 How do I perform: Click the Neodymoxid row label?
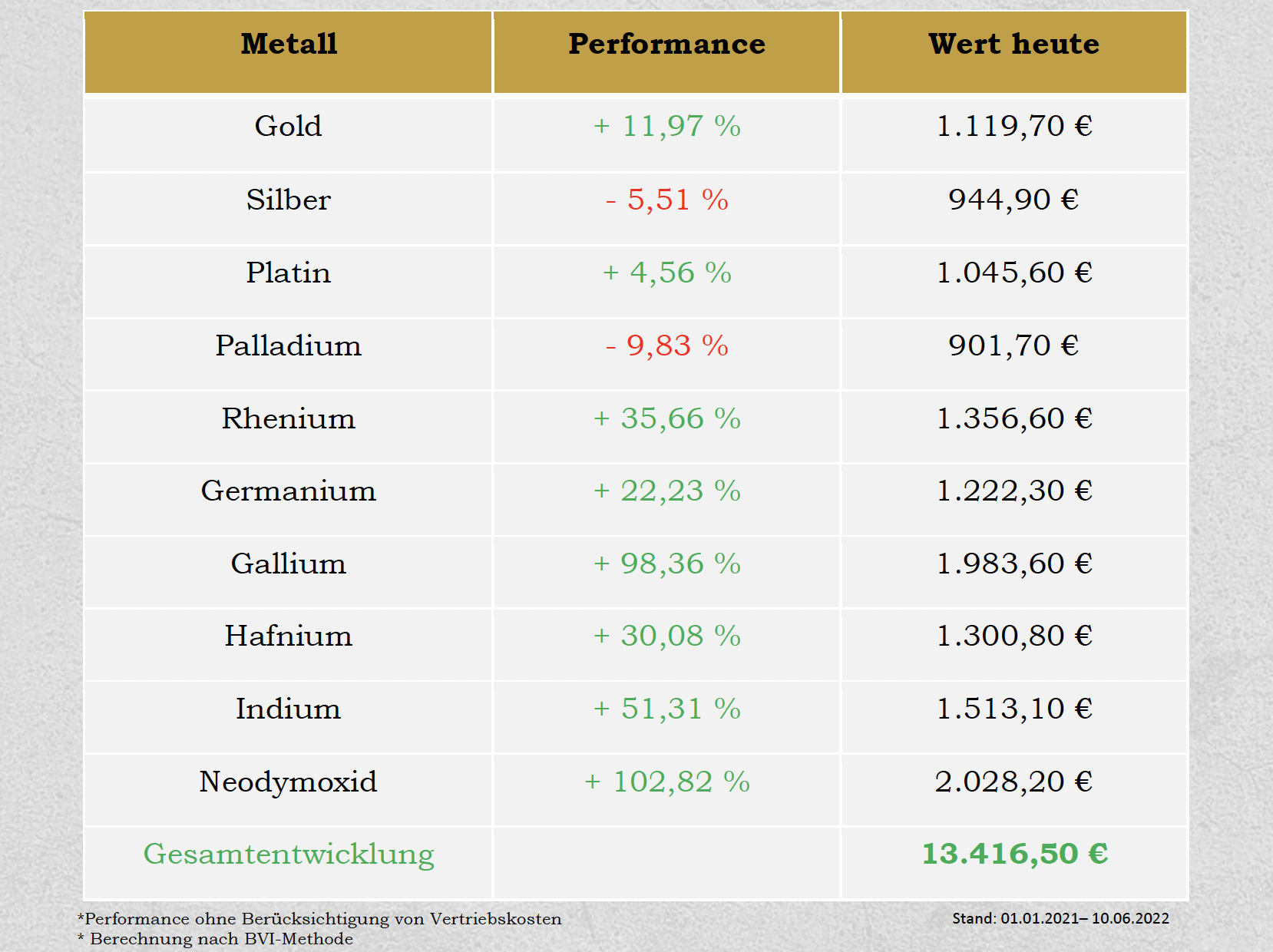coord(288,782)
